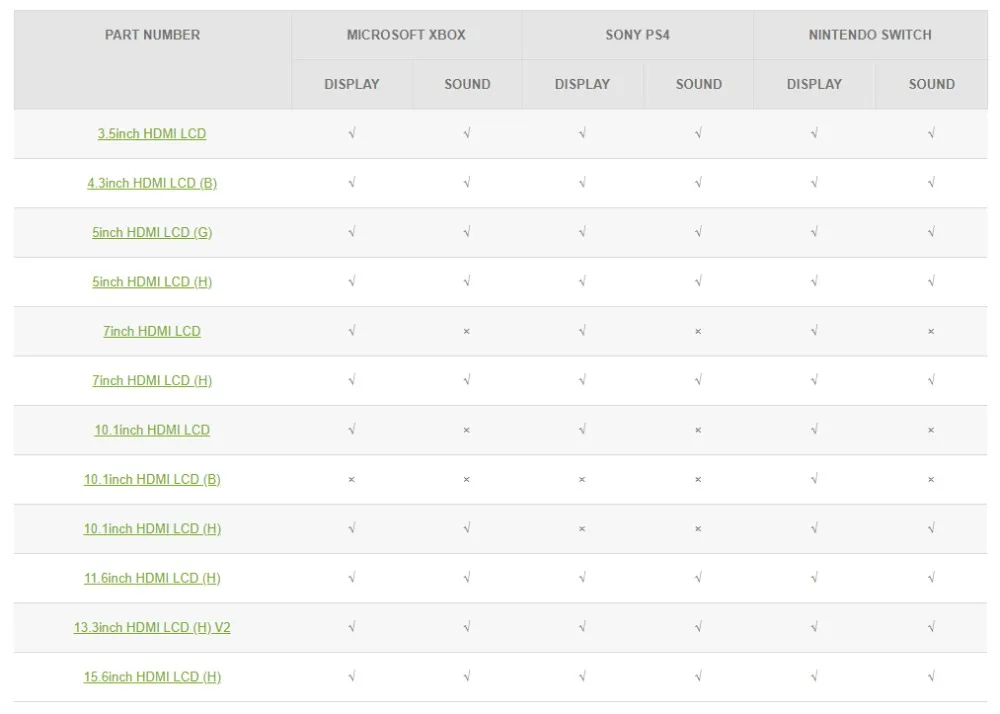Click Switch sound cross for 10.1inch HDMI LCD (B)
Screen dimensions: 1000x714
coord(931,479)
